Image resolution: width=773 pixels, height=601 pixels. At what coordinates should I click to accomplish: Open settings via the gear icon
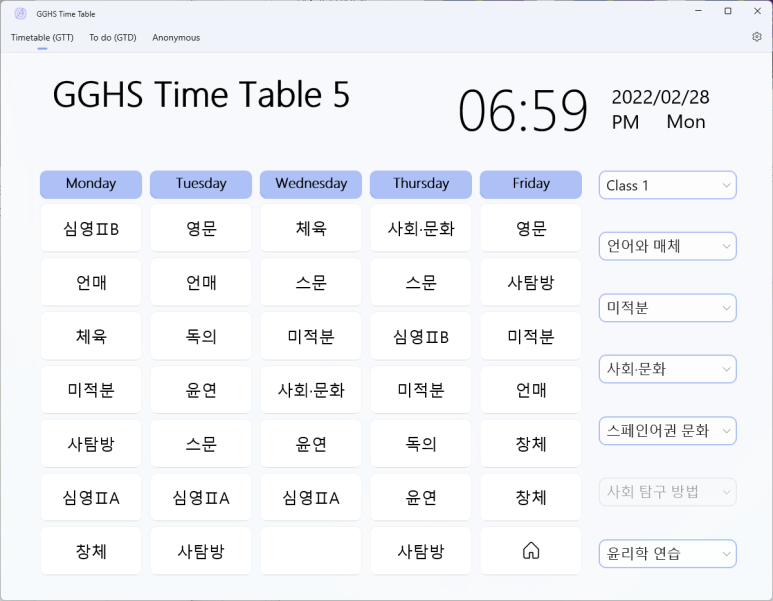tap(757, 37)
